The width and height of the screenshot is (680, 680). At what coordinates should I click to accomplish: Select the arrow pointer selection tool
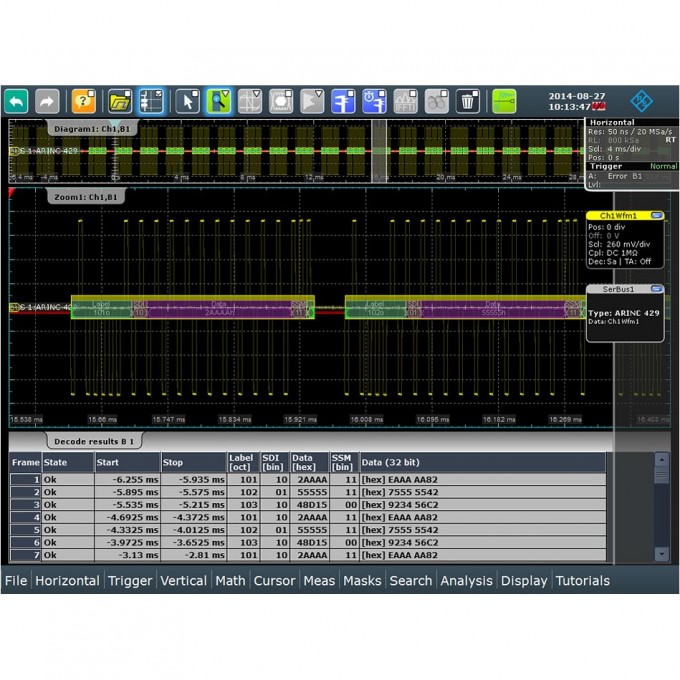[187, 101]
